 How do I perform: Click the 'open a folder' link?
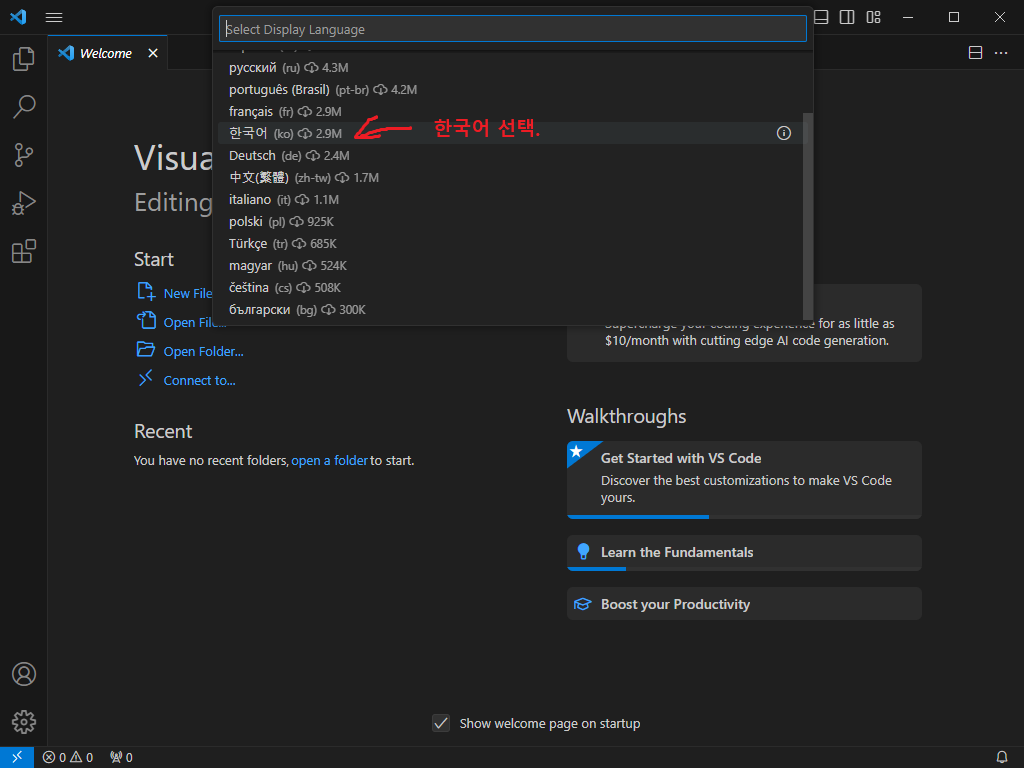click(x=329, y=460)
